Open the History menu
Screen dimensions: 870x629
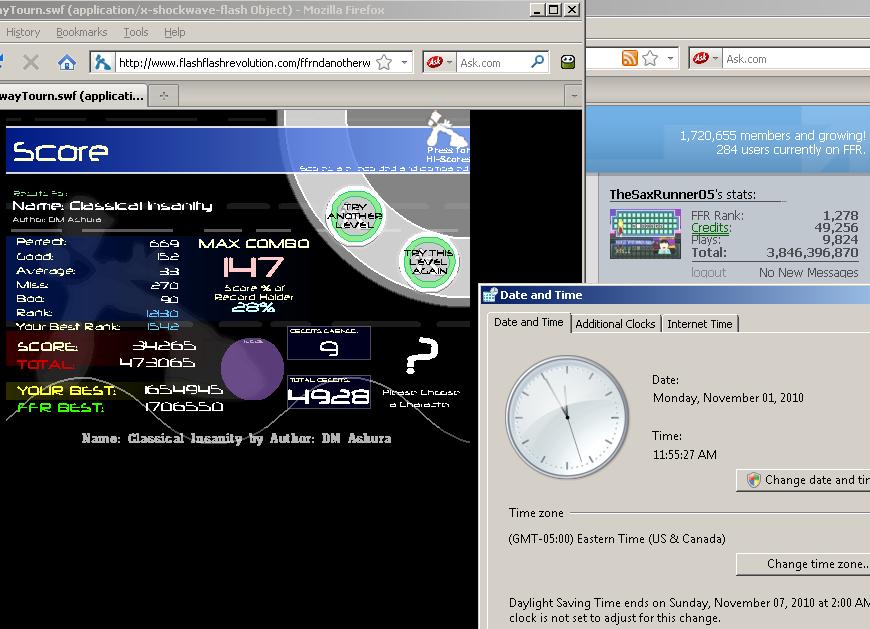click(23, 32)
